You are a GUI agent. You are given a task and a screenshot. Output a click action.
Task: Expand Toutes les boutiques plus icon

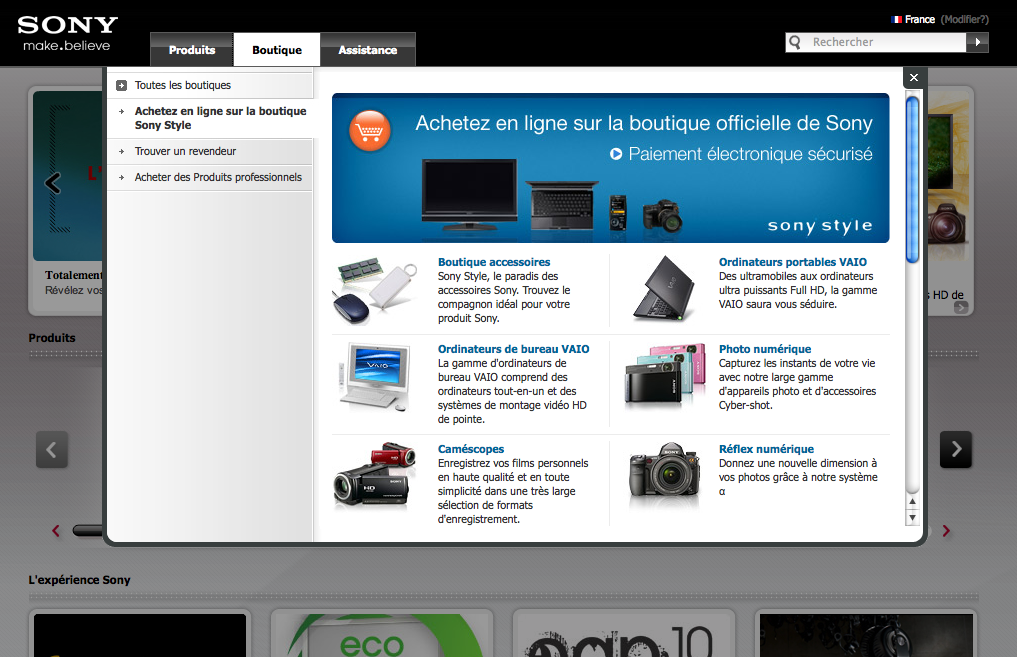121,85
